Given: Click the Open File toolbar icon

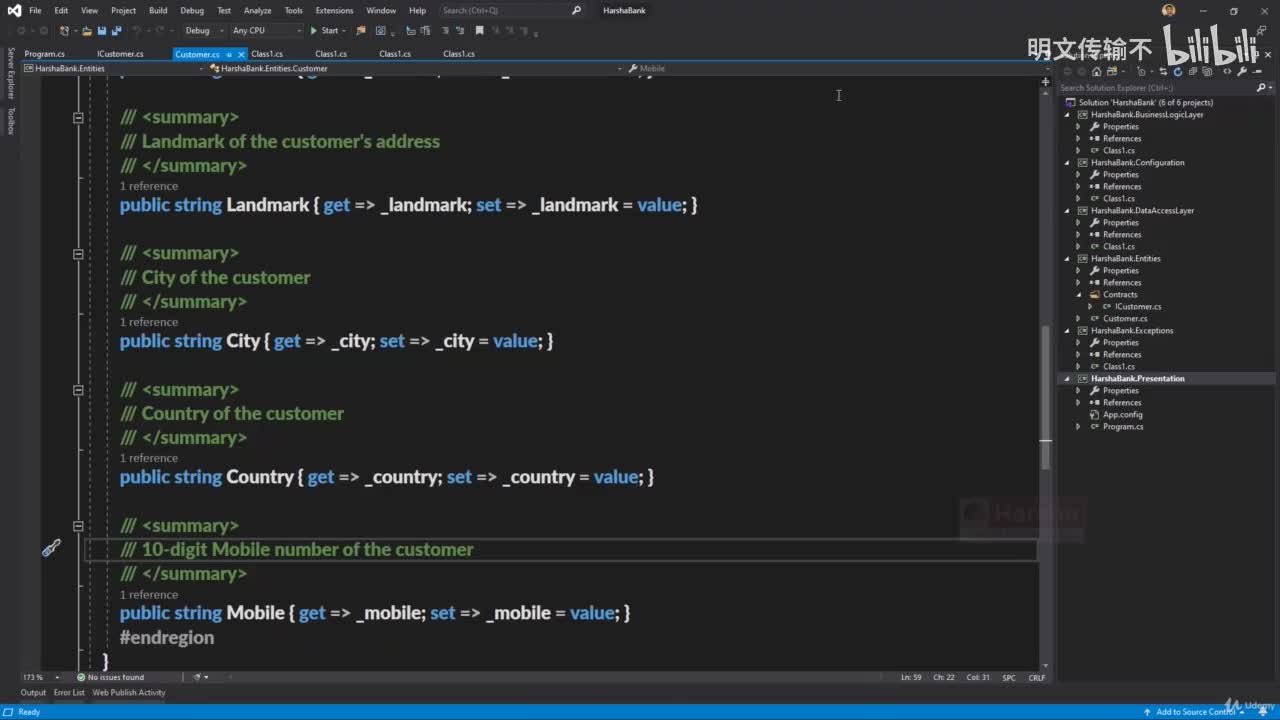Looking at the screenshot, I should (87, 31).
